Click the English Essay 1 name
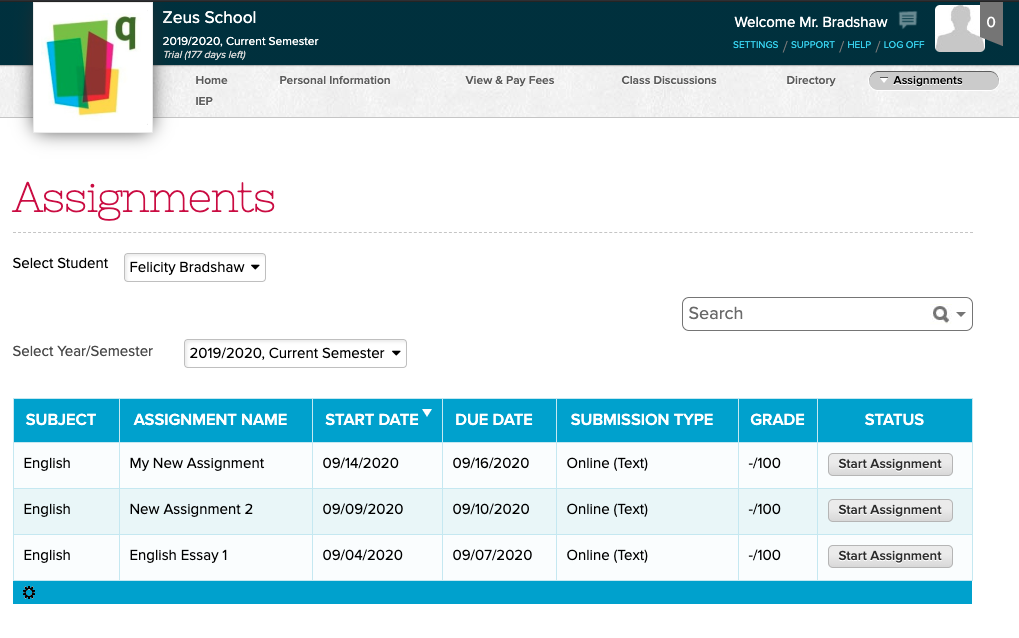 [178, 556]
